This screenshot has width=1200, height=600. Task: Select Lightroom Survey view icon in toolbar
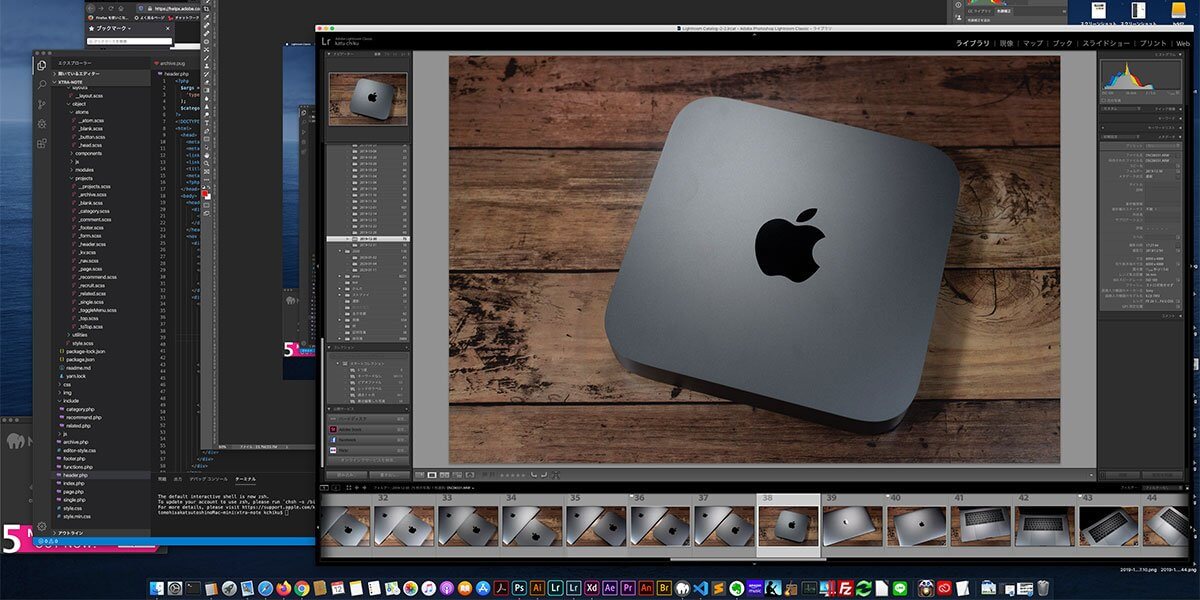coord(457,475)
